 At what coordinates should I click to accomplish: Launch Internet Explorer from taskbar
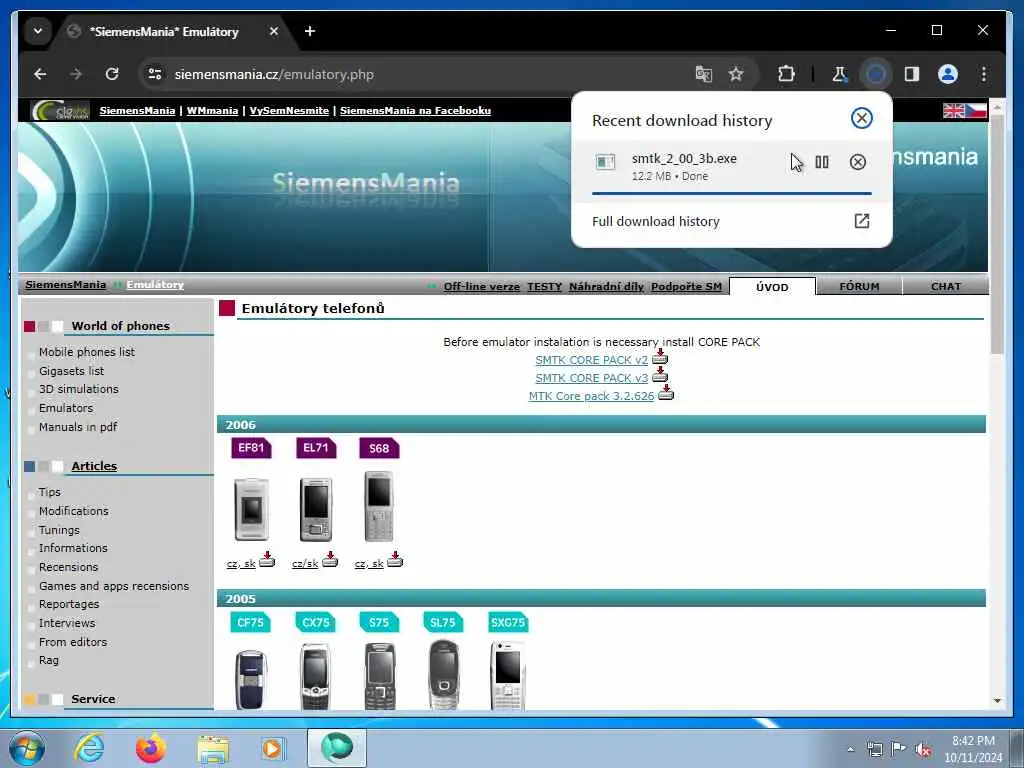[x=89, y=748]
